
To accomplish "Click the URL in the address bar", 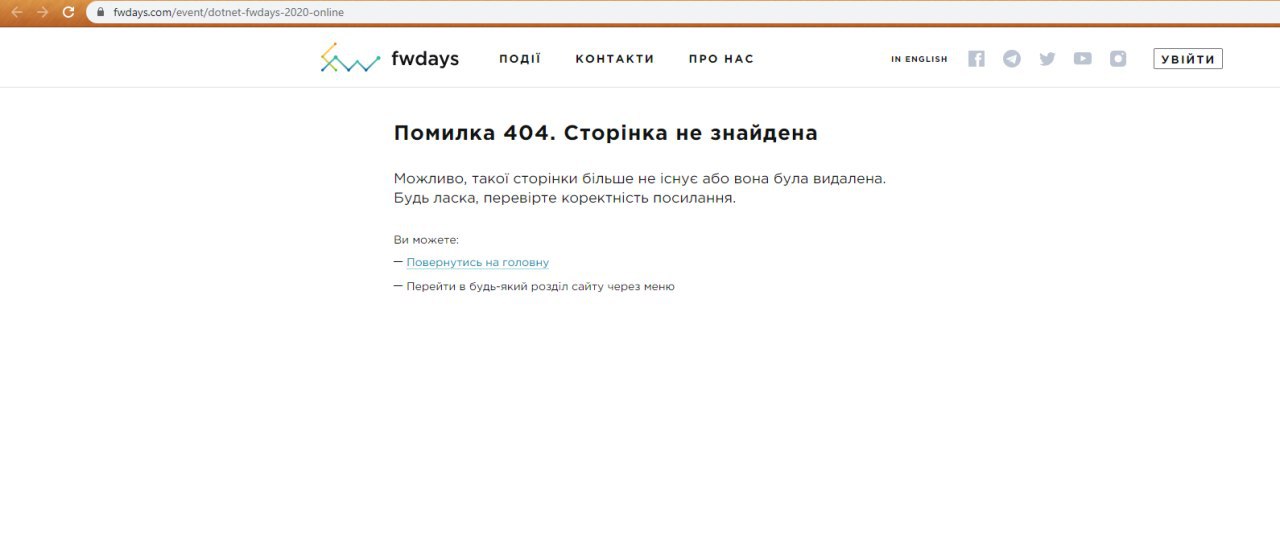I will coord(228,12).
